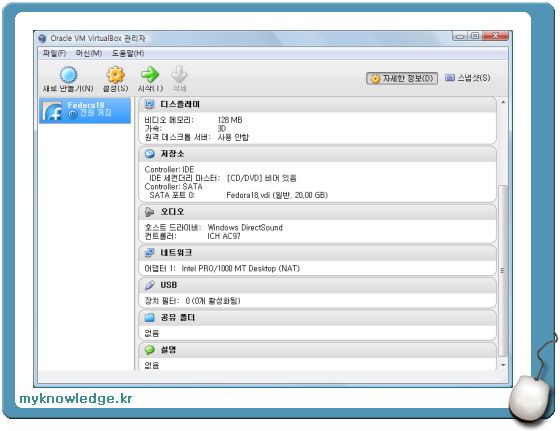Click Intel PRO/1000 MT Desktop (NAT) text
Image resolution: width=560 pixels, height=431 pixels.
(x=240, y=269)
